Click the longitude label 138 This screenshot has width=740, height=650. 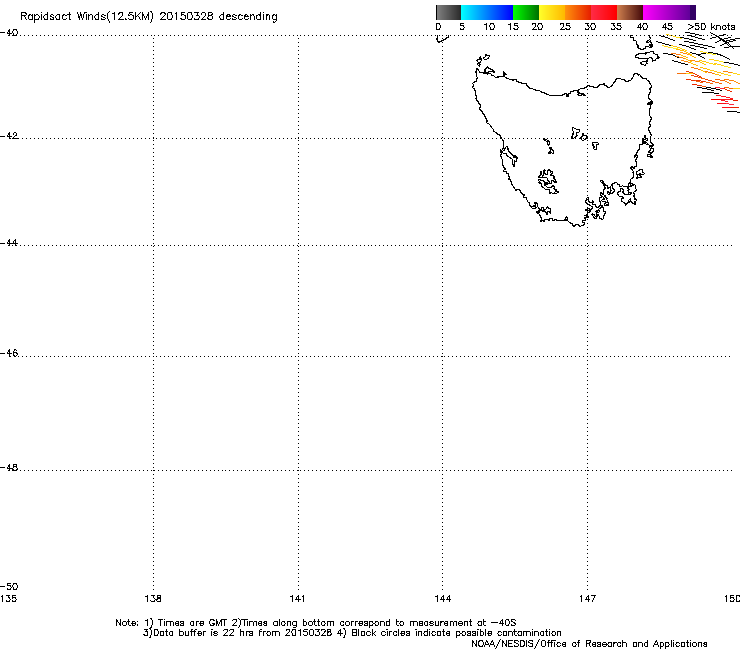153,599
